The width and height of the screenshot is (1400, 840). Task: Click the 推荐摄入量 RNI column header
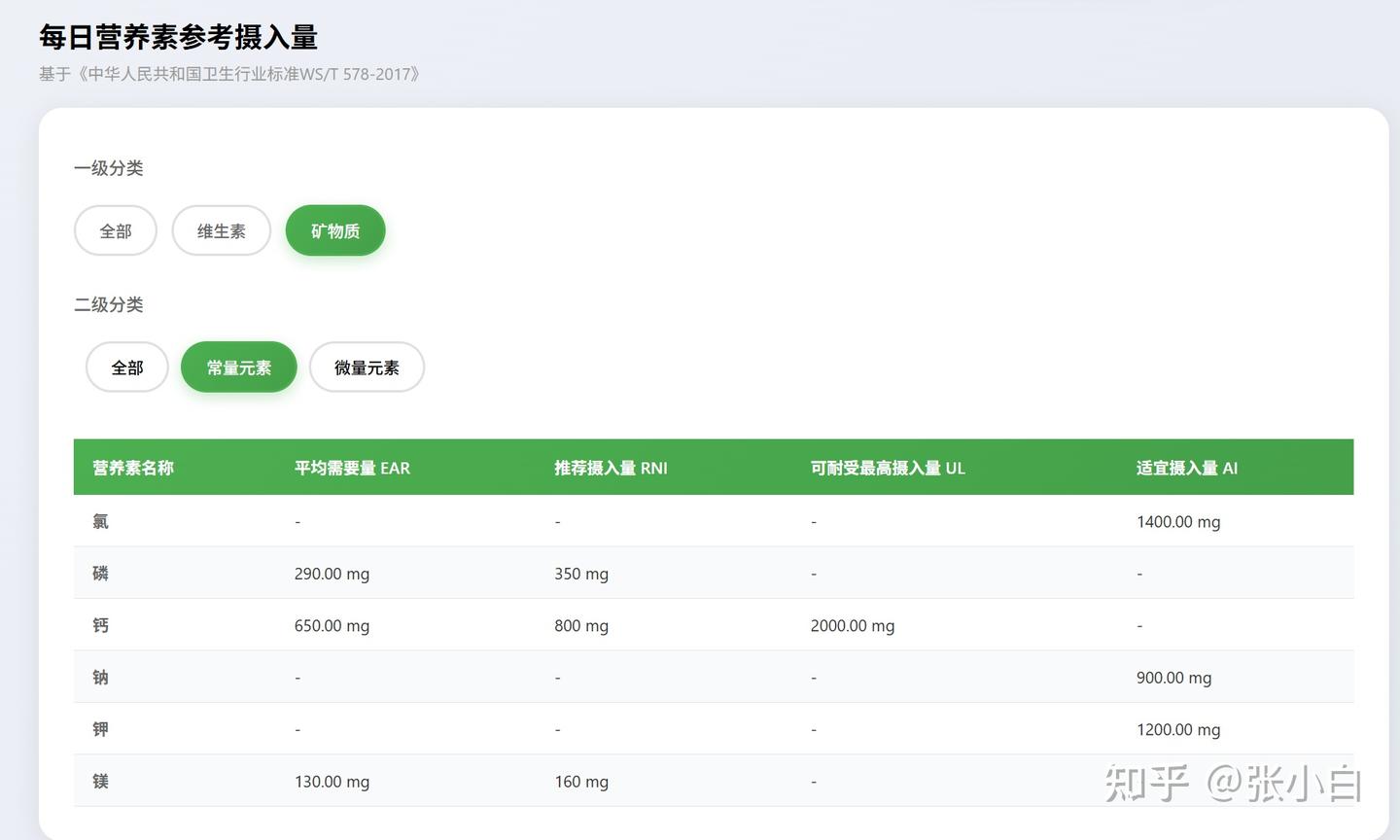tap(611, 468)
